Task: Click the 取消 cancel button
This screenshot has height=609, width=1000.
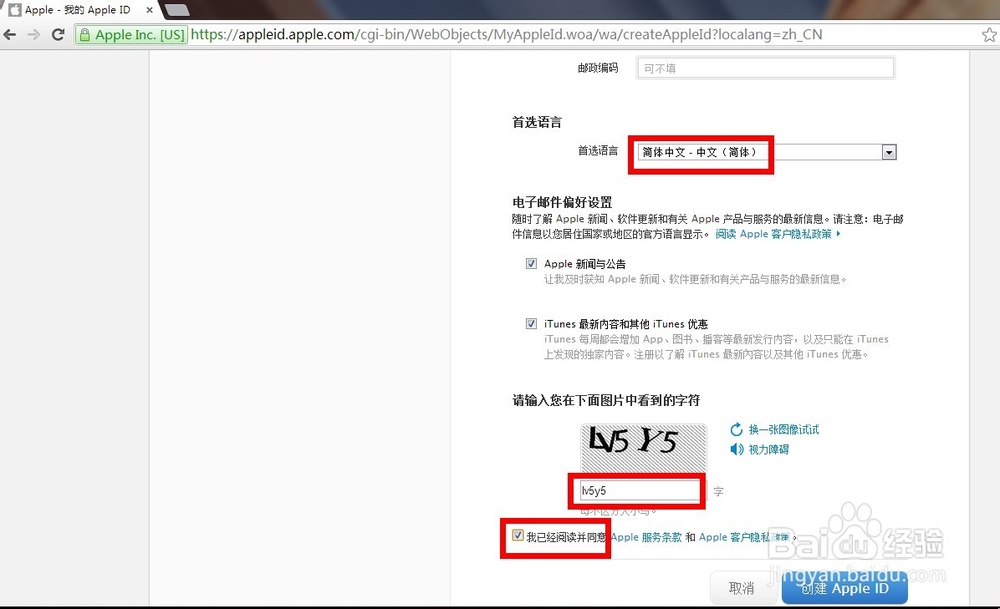Action: click(x=742, y=588)
